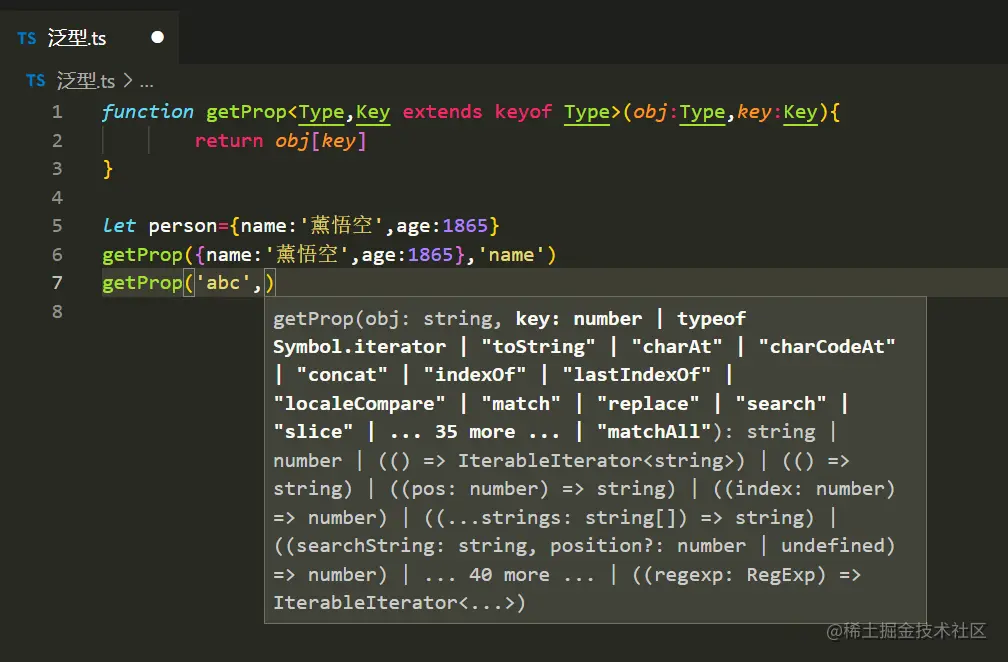Click "toString" in the signature tooltip
The height and width of the screenshot is (662, 1008).
pos(539,346)
